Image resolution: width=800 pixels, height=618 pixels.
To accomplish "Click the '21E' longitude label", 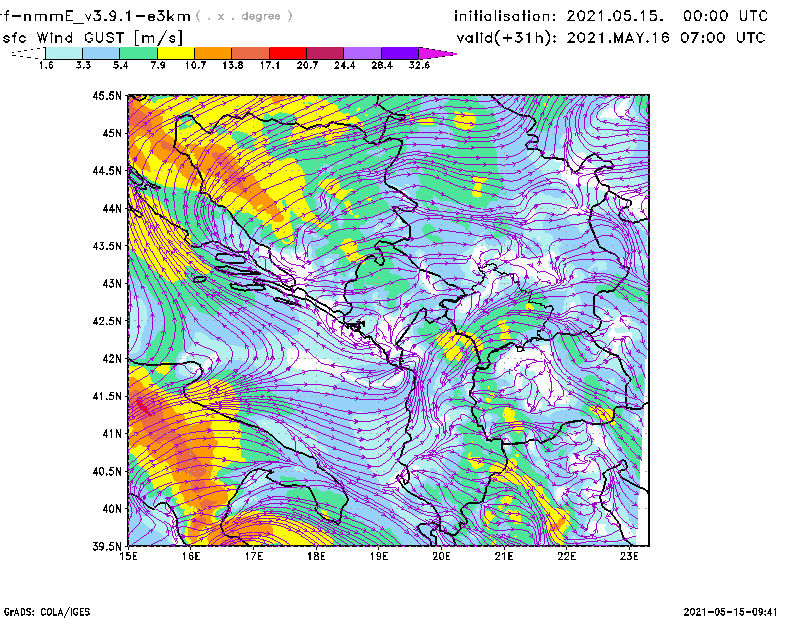I will tap(504, 556).
